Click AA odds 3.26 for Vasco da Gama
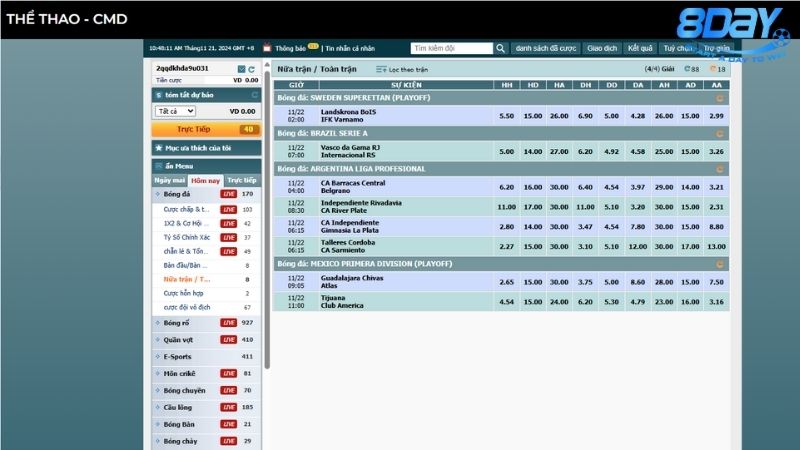This screenshot has width=800, height=450. (x=716, y=152)
